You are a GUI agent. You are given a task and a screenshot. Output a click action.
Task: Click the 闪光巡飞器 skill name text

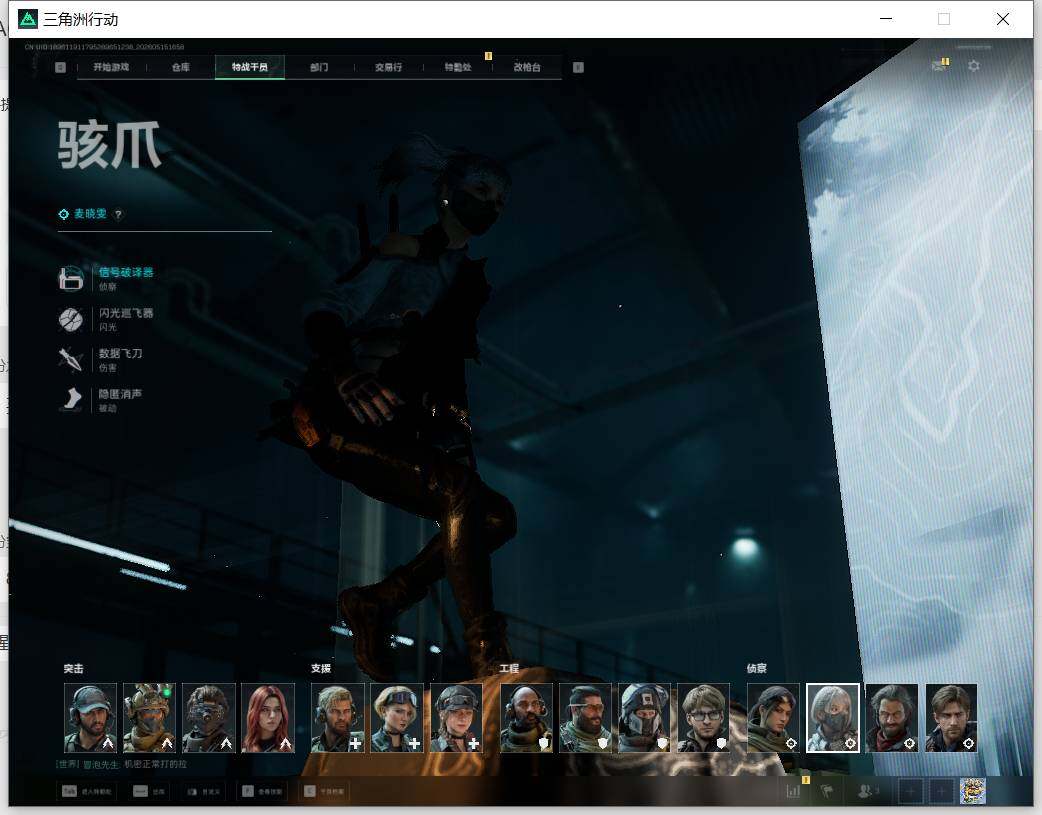click(x=126, y=312)
